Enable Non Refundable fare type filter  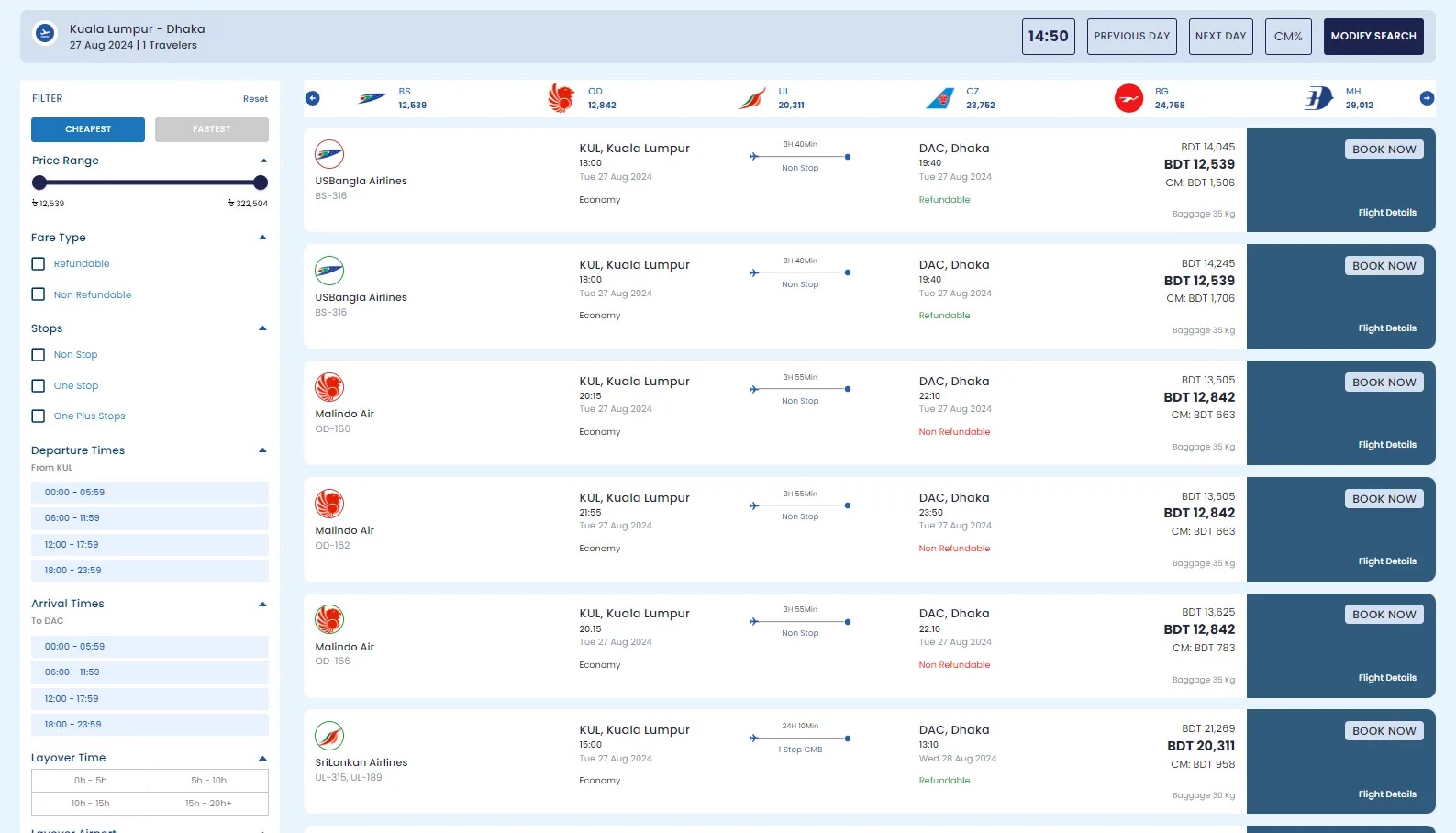click(x=39, y=294)
